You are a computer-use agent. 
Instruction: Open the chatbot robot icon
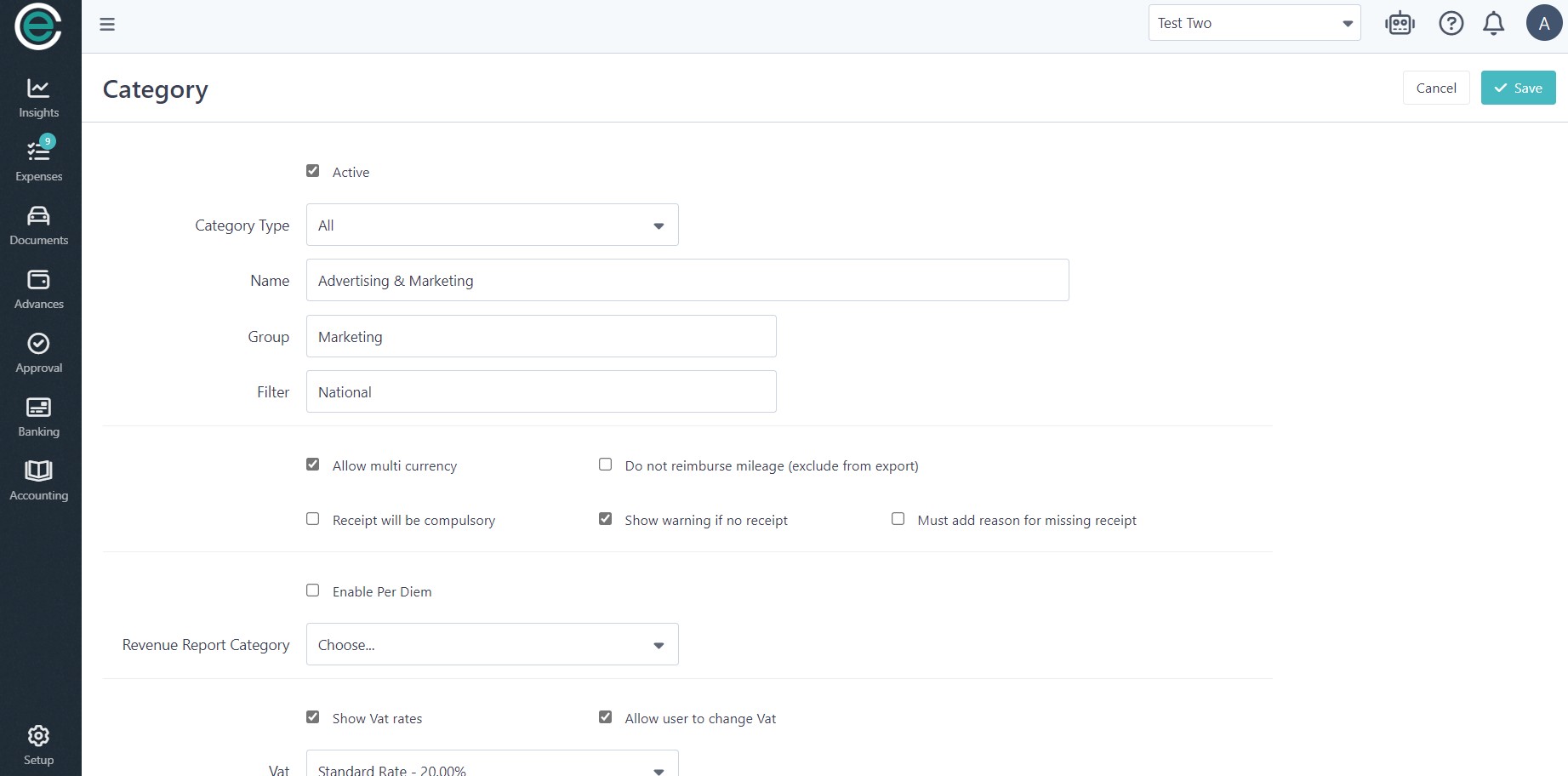coord(1400,23)
